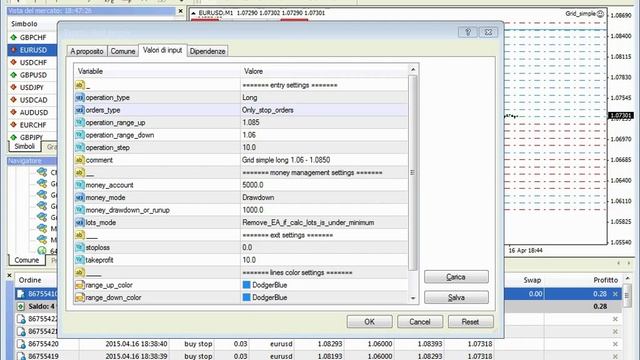Screen dimensions: 640x360
Task: Edit the money_drawdown_or_runup value 1000.0
Action: pos(324,210)
